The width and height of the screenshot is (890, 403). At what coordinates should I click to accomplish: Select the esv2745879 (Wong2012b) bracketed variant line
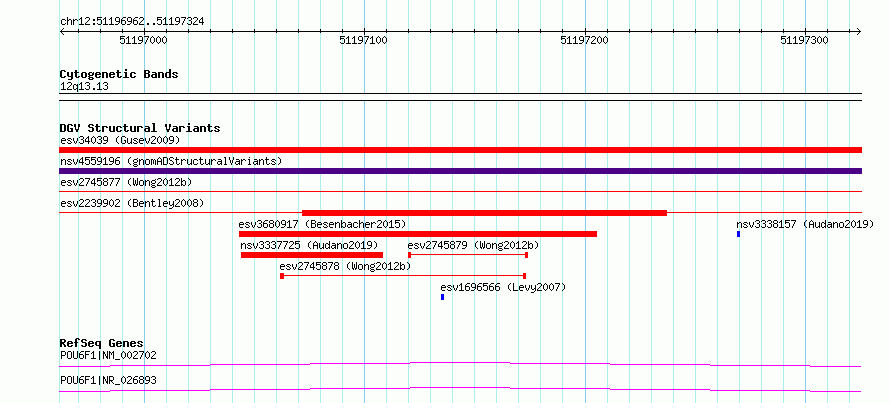468,255
